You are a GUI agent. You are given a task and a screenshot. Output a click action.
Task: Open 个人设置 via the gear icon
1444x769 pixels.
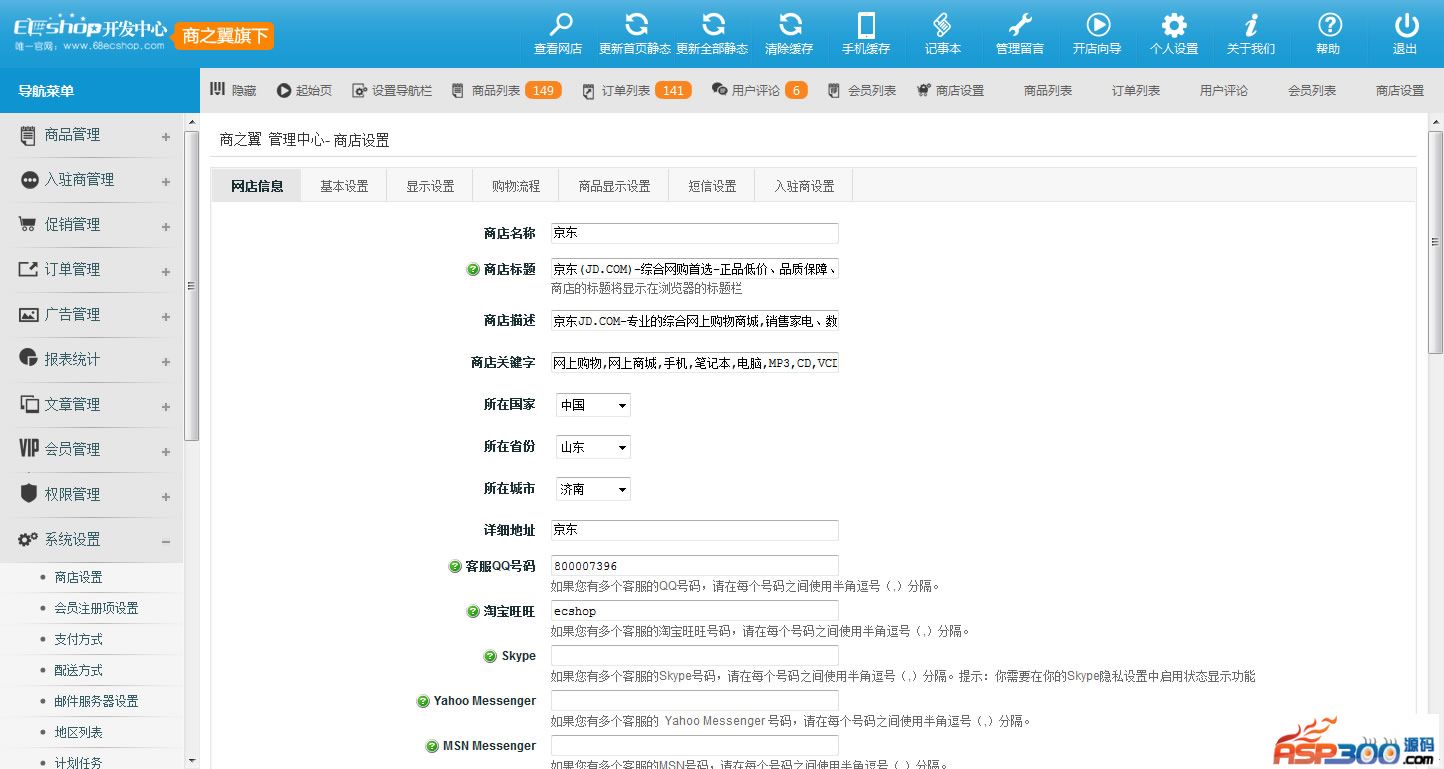click(x=1173, y=25)
